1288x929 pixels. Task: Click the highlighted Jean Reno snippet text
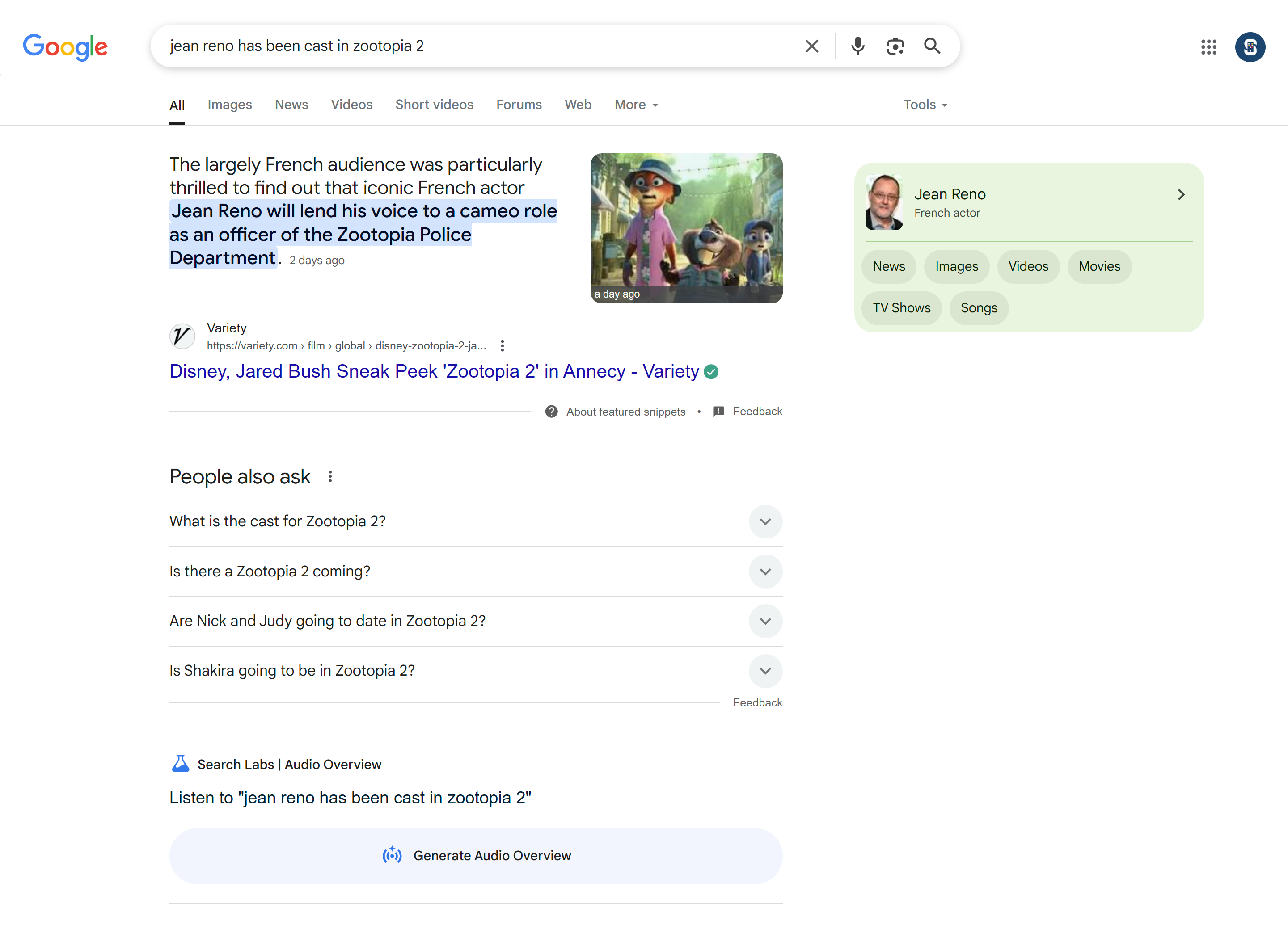click(x=363, y=235)
